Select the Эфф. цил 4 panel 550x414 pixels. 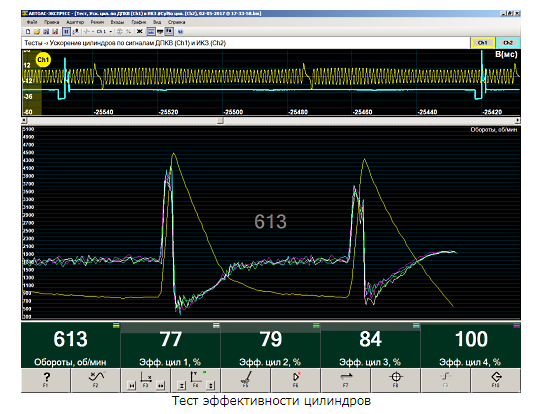(x=471, y=345)
